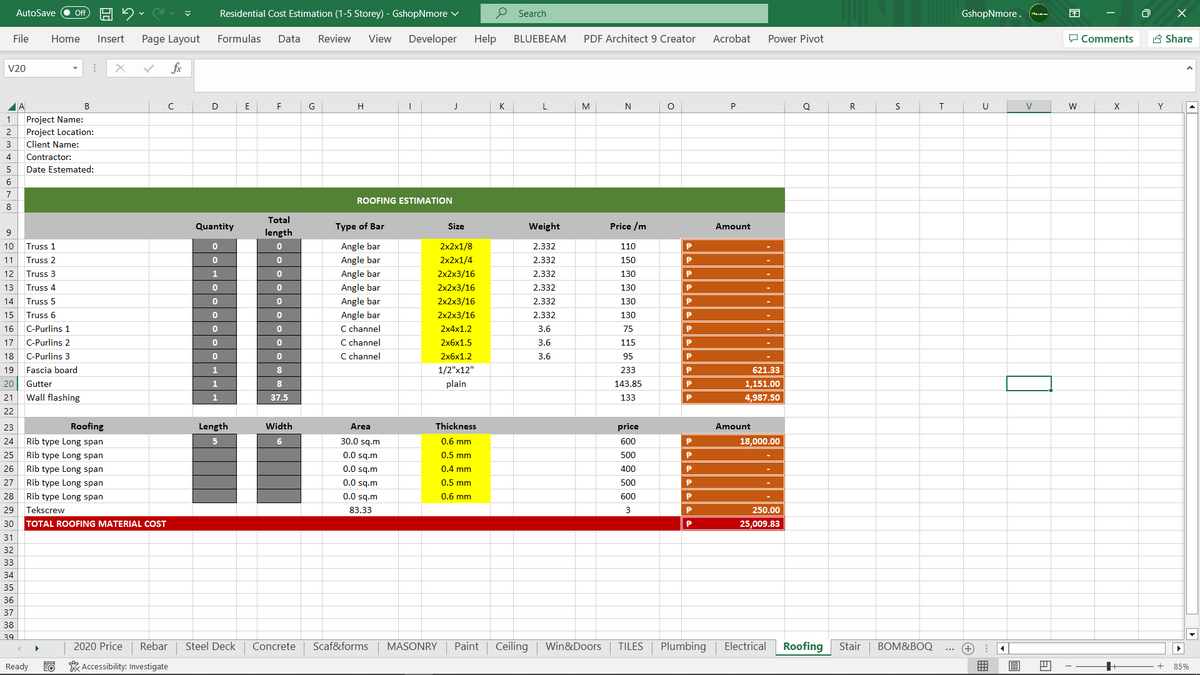
Task: Expand the formula bar chevron
Action: (x=1190, y=69)
